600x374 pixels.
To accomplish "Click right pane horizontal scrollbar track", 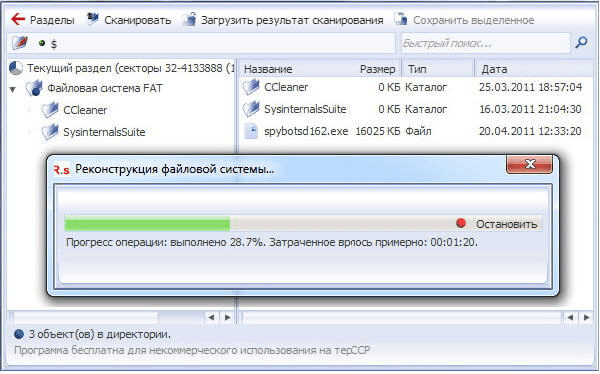I will [402, 317].
